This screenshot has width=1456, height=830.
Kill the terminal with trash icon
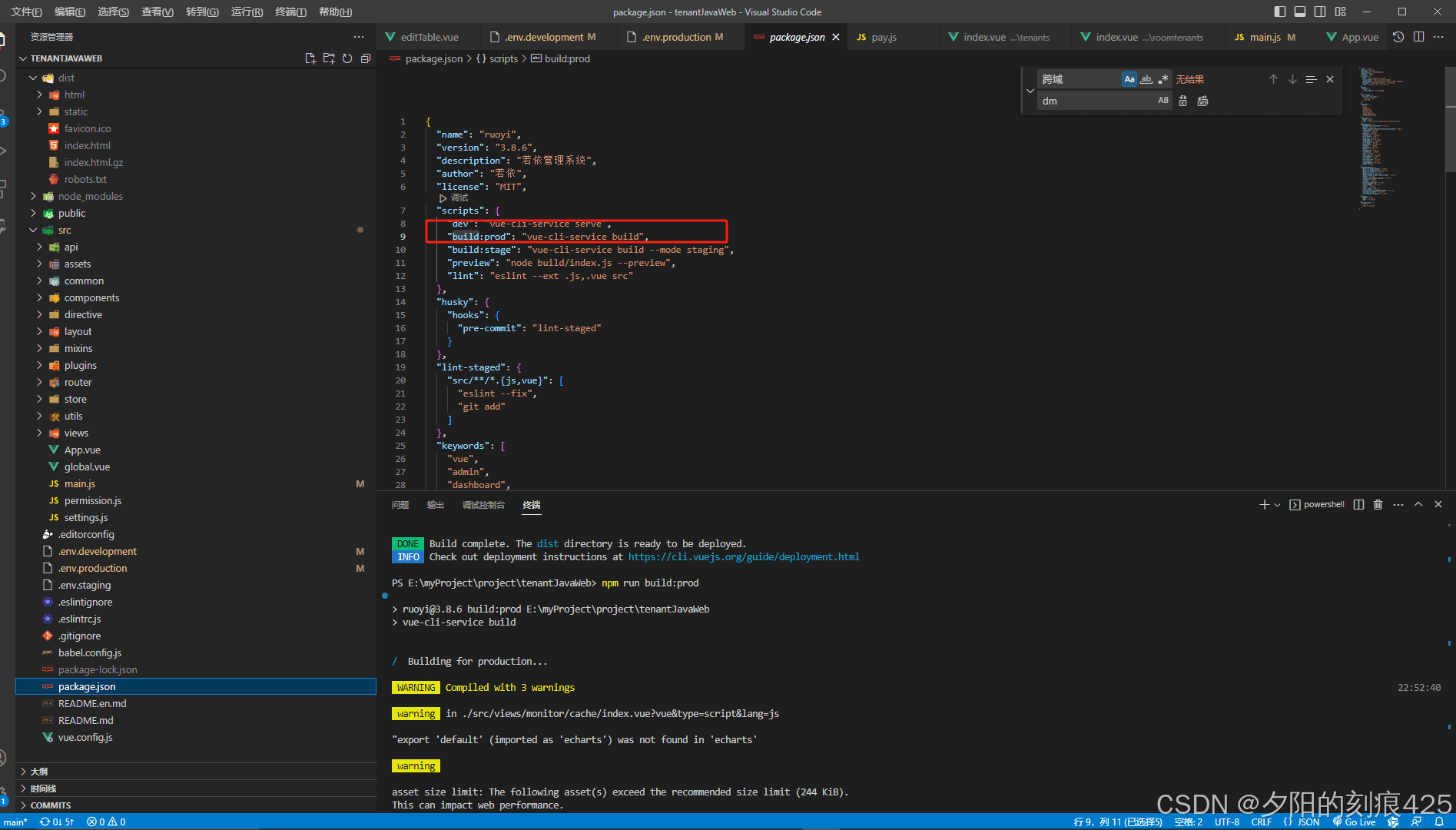point(1378,504)
